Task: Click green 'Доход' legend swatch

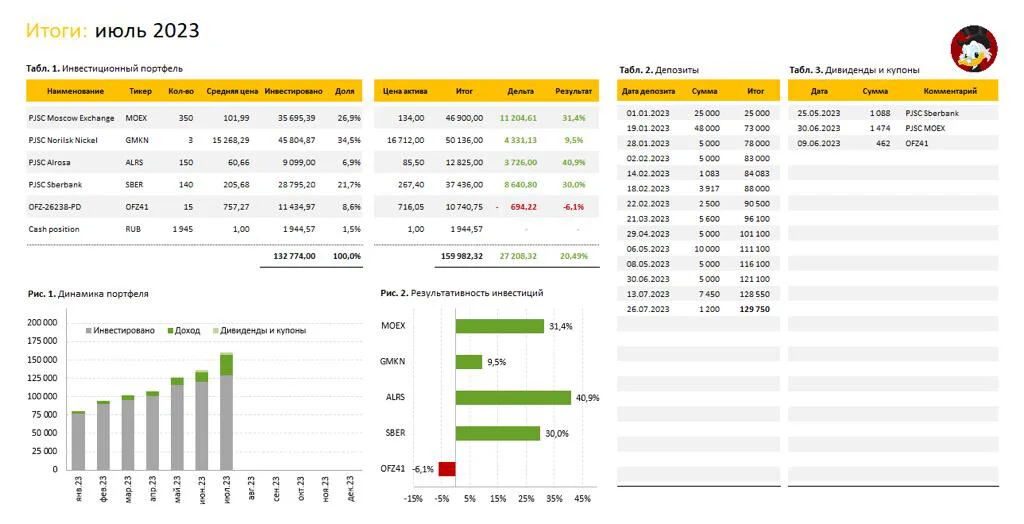Action: coord(170,331)
